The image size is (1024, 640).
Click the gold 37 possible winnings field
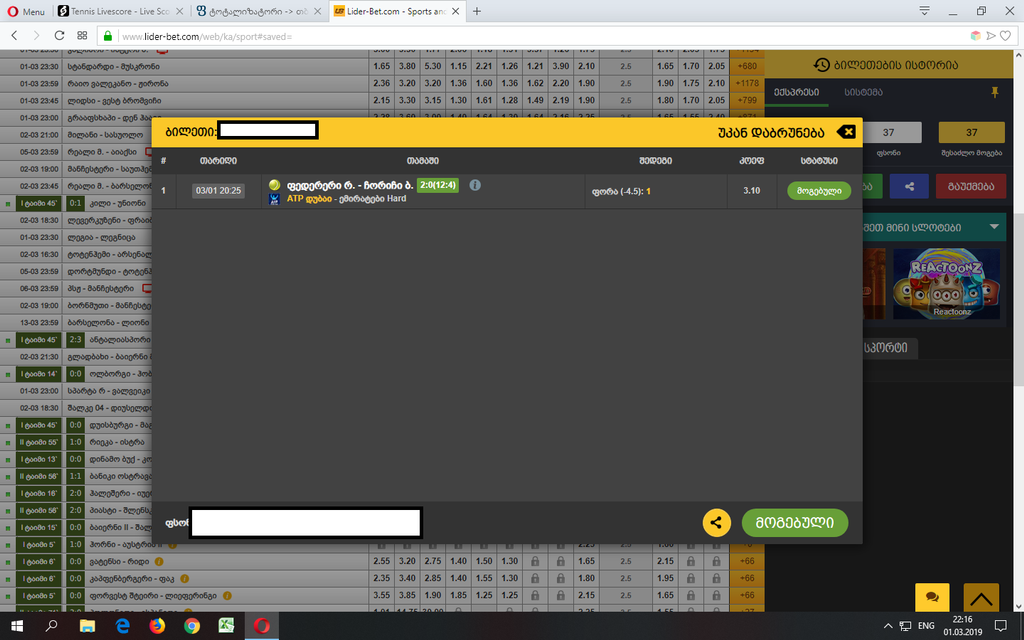(x=971, y=132)
